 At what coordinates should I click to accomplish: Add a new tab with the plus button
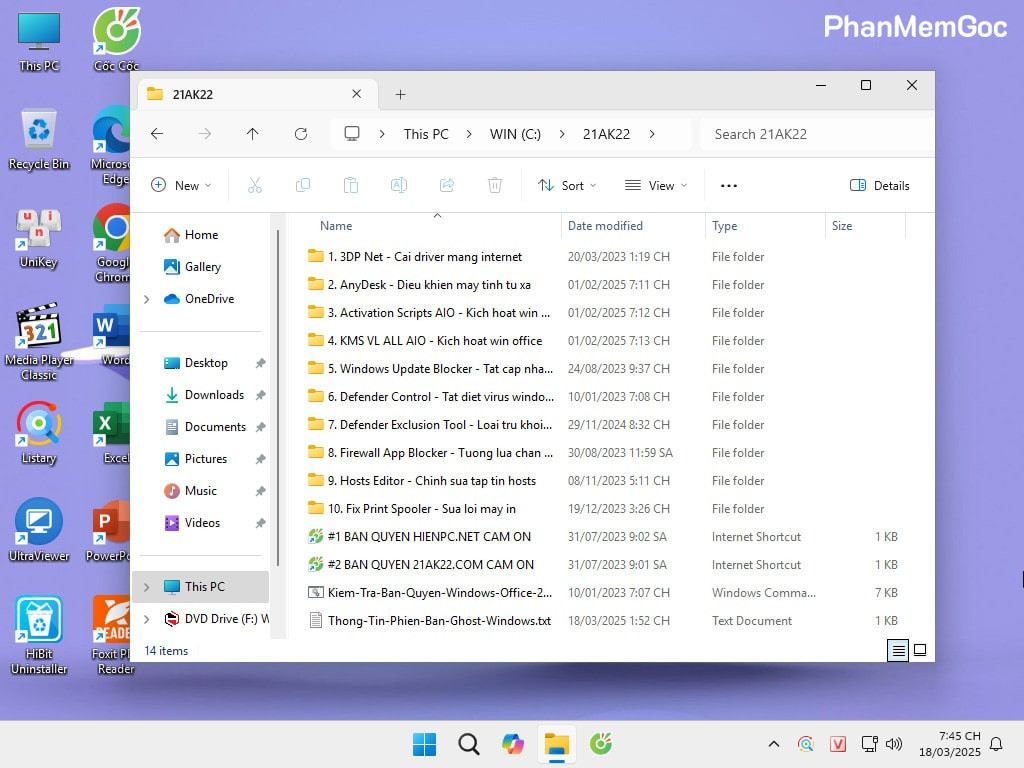(x=400, y=95)
